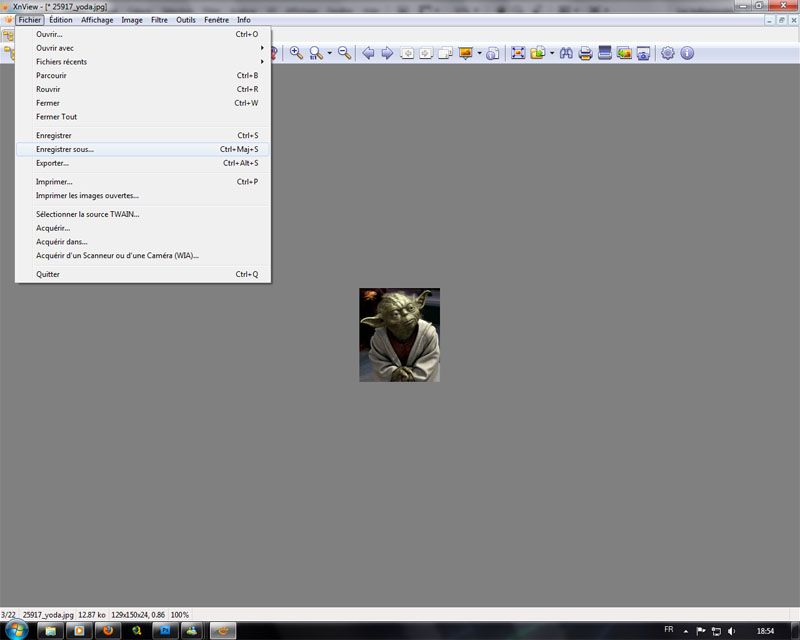Image resolution: width=800 pixels, height=640 pixels.
Task: Select Parcourir in the menu
Action: click(x=143, y=76)
